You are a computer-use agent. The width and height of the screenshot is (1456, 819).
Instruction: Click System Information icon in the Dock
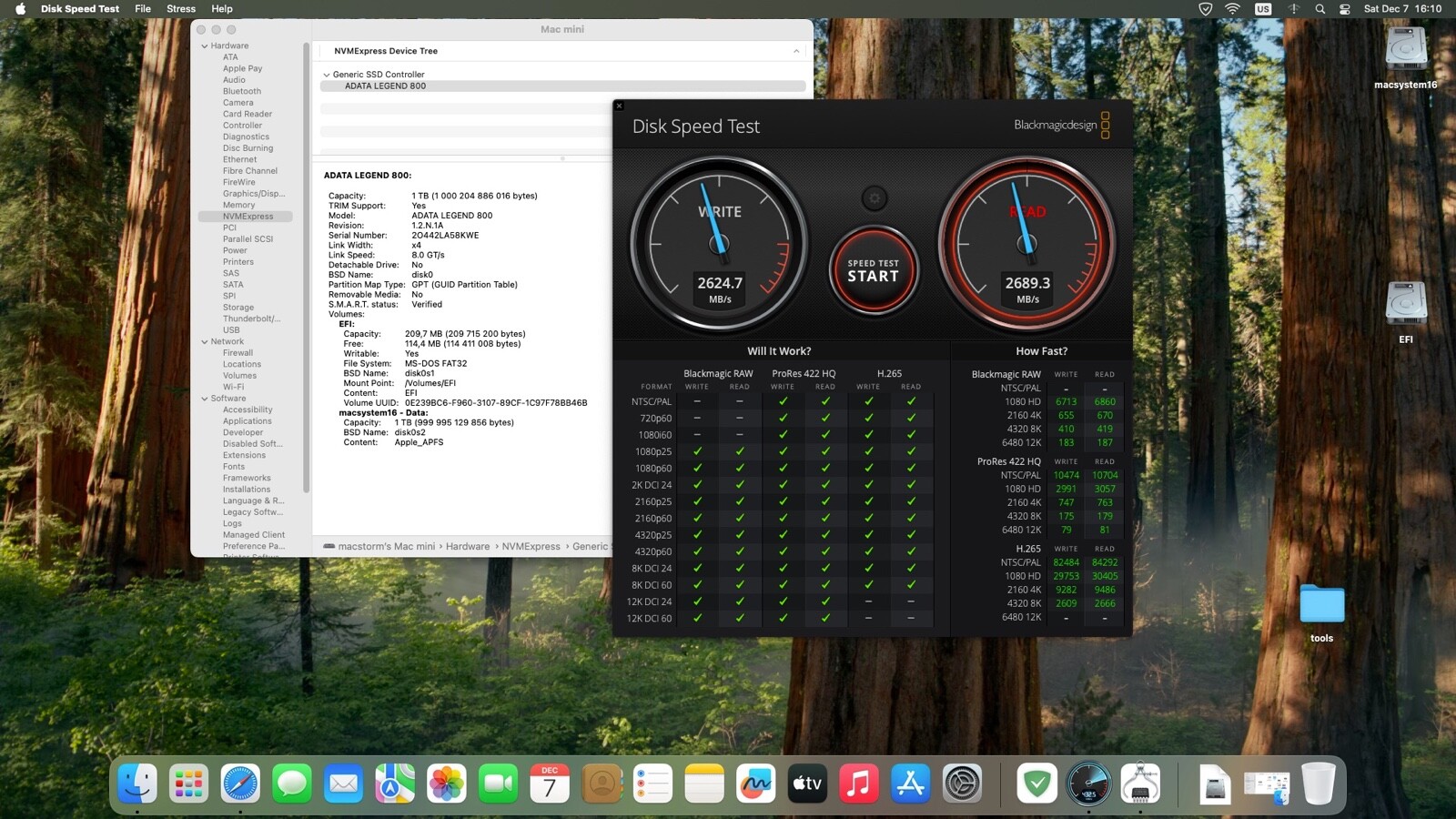point(1140,783)
